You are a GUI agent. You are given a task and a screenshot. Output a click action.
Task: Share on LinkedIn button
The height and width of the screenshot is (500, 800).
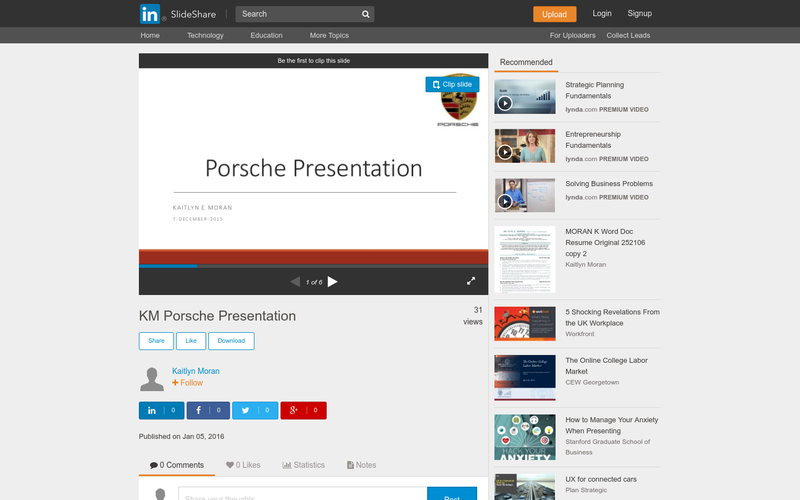coord(161,410)
